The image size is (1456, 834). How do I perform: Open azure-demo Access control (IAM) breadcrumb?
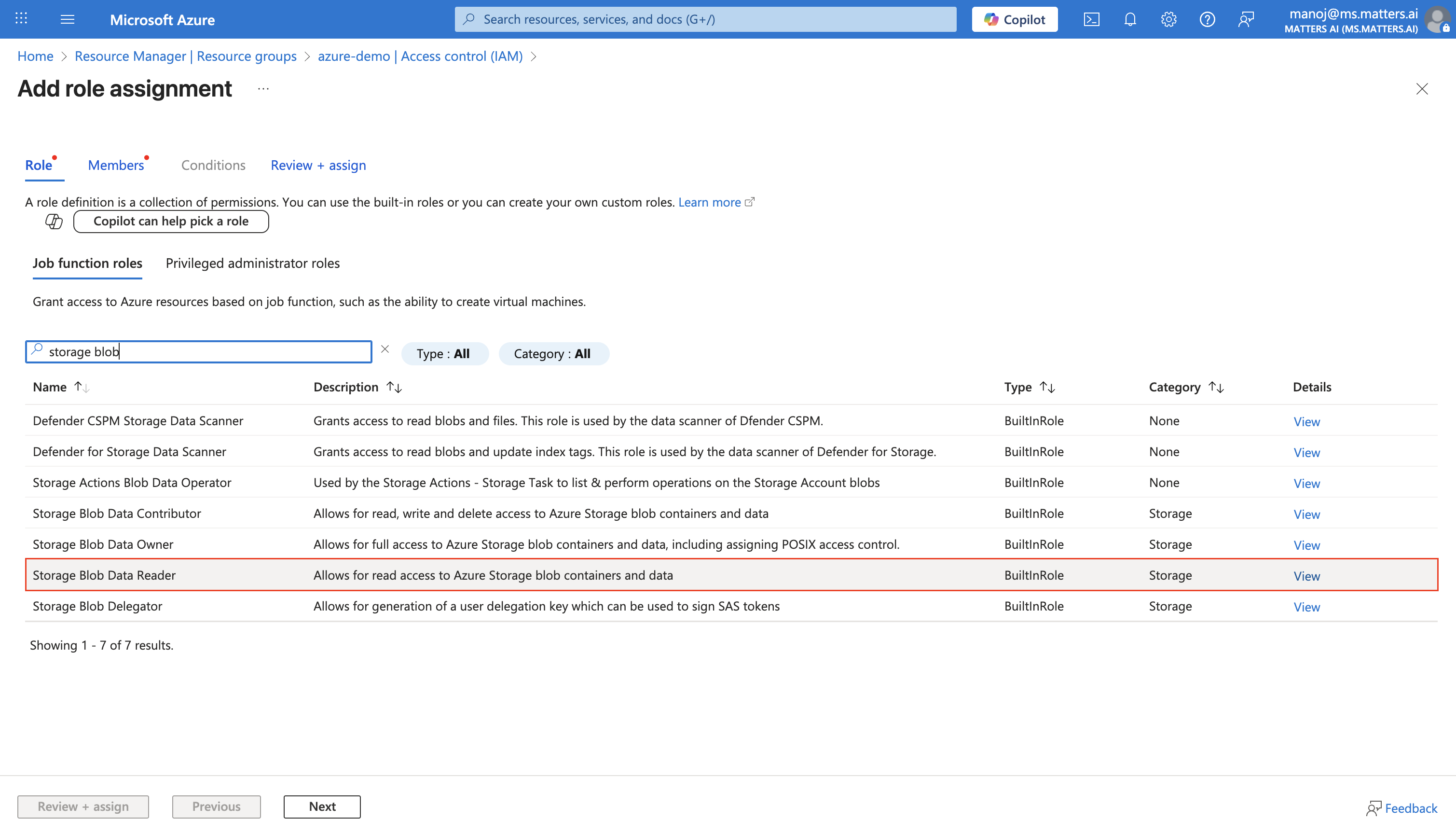click(x=420, y=56)
